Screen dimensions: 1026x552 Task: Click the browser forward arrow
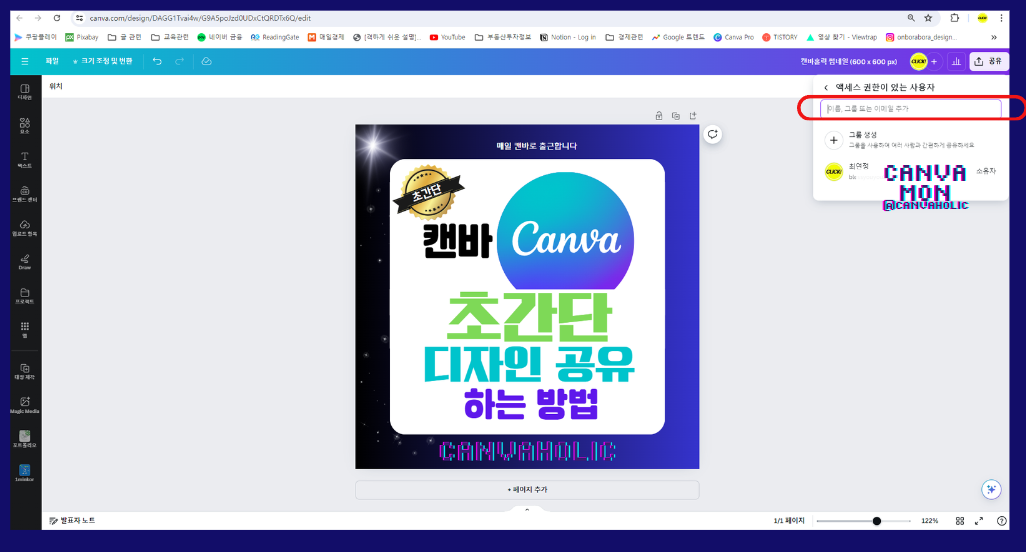tap(37, 18)
